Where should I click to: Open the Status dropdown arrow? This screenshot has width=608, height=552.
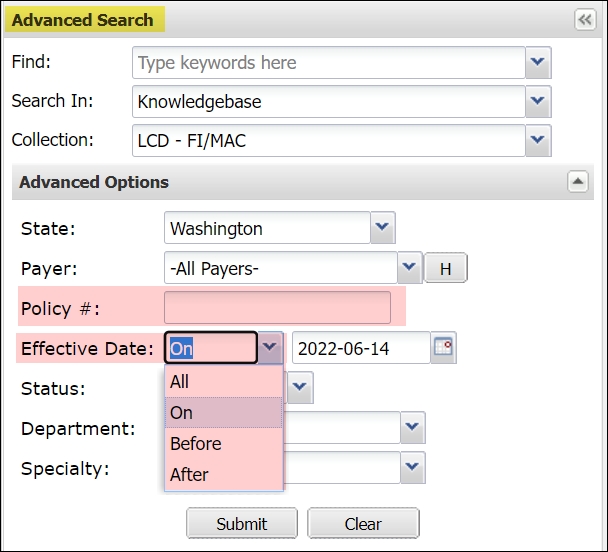(300, 388)
